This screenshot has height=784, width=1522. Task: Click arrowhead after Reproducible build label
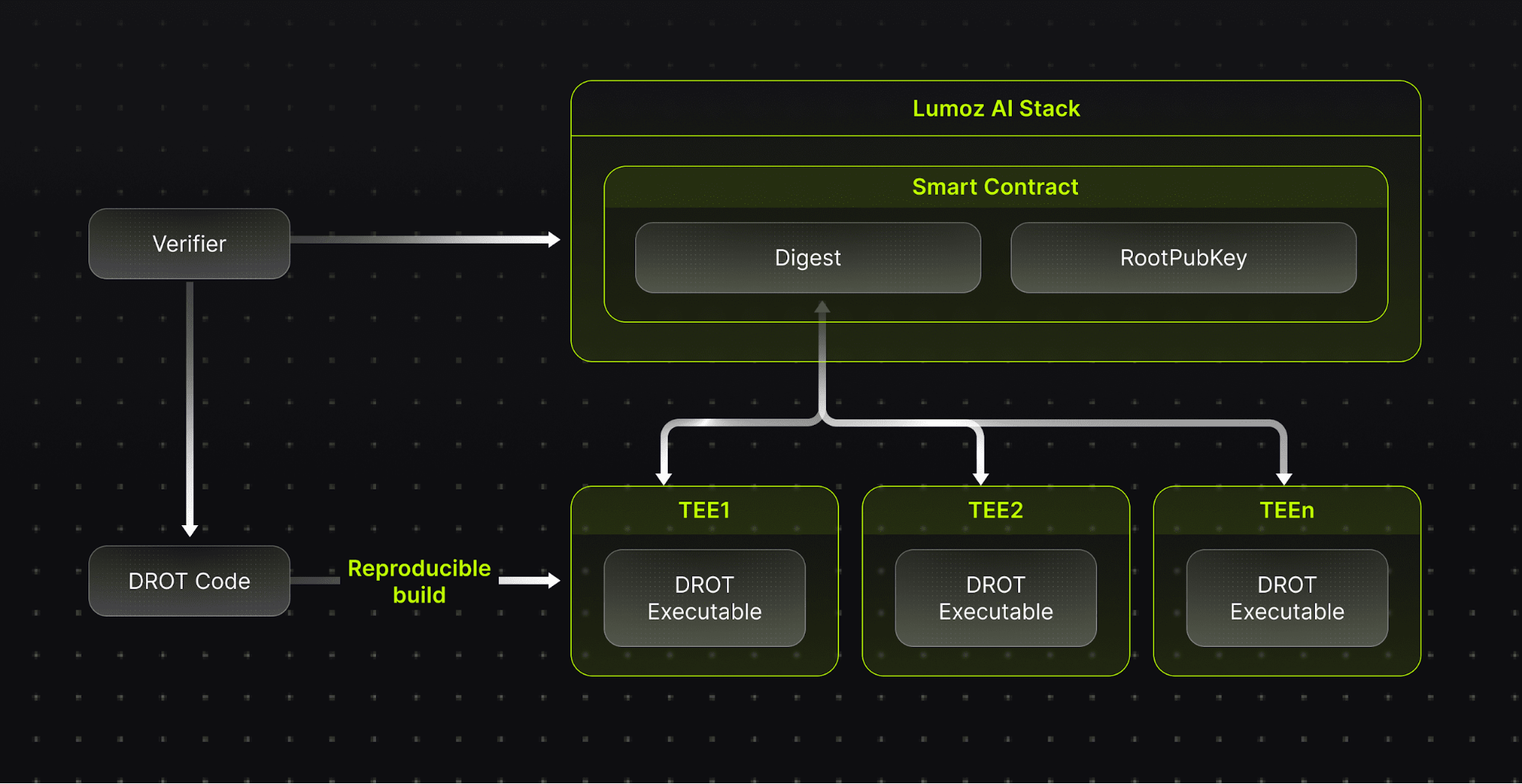[x=554, y=581]
